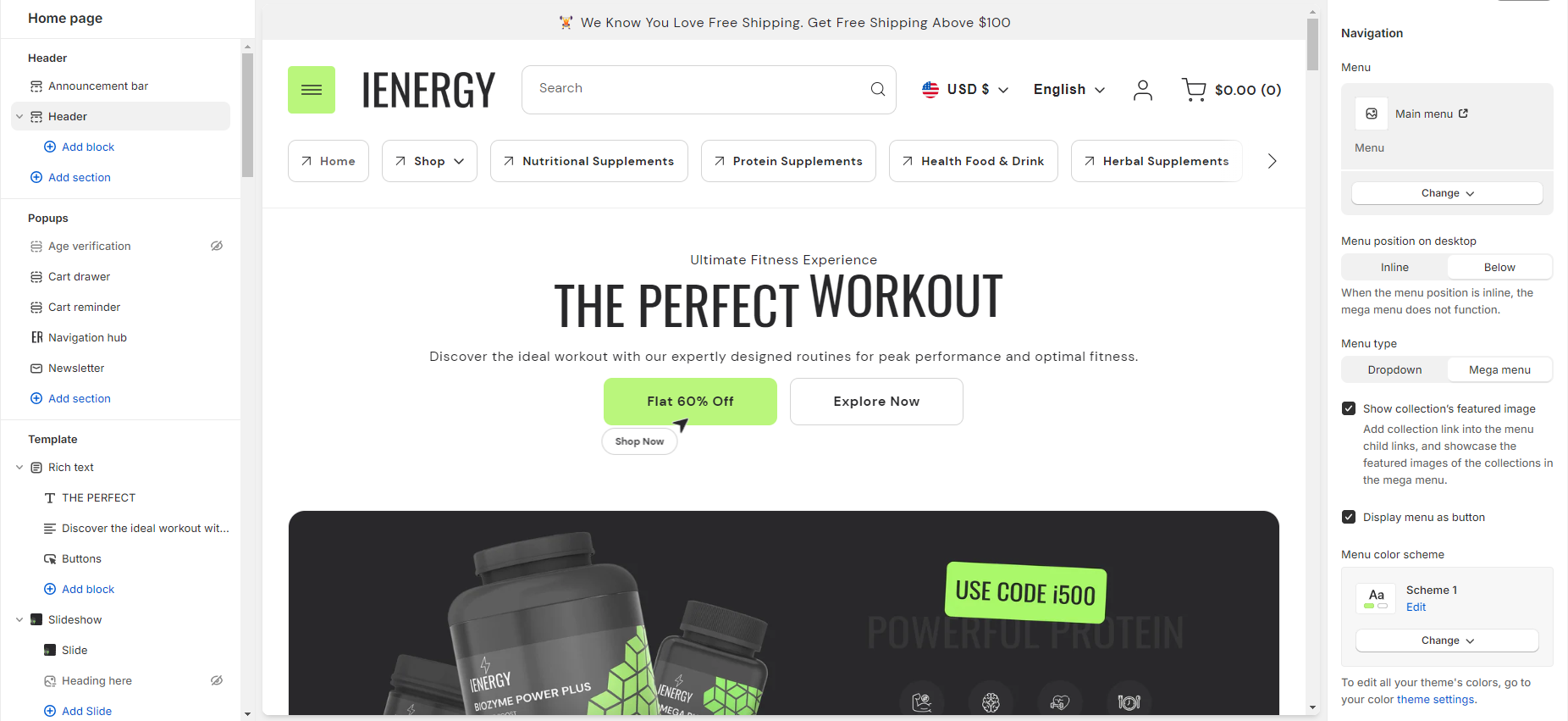Image resolution: width=1568 pixels, height=721 pixels.
Task: Collapse the Rich text section
Action: pos(19,468)
